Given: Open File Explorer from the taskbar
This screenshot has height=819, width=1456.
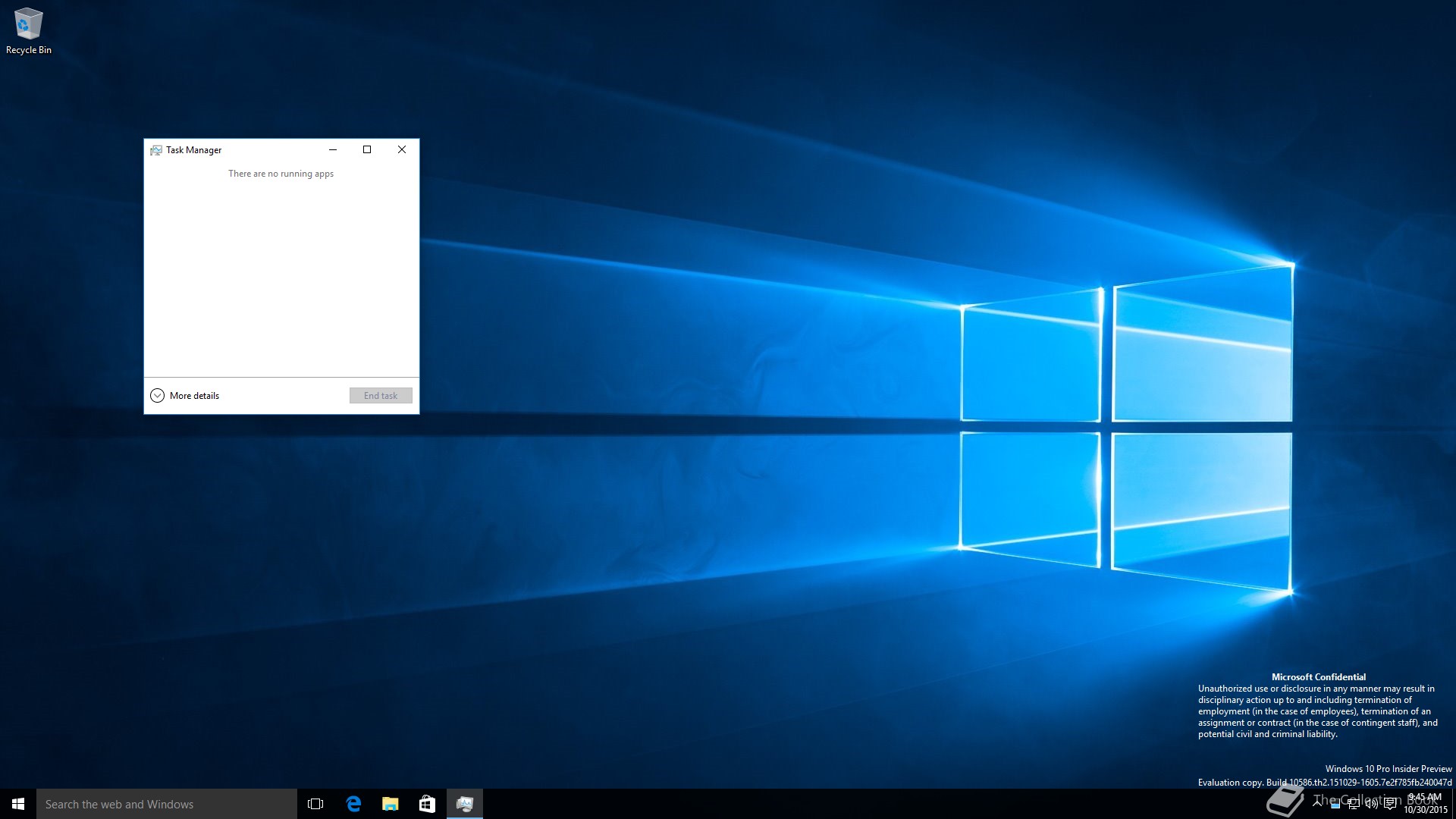Looking at the screenshot, I should point(391,804).
